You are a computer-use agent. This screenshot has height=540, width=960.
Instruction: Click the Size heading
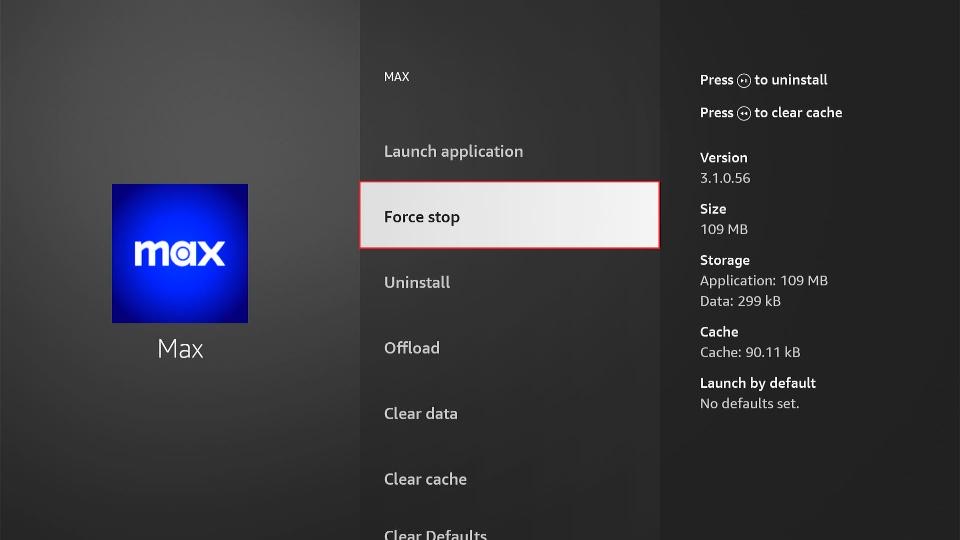pyautogui.click(x=713, y=209)
